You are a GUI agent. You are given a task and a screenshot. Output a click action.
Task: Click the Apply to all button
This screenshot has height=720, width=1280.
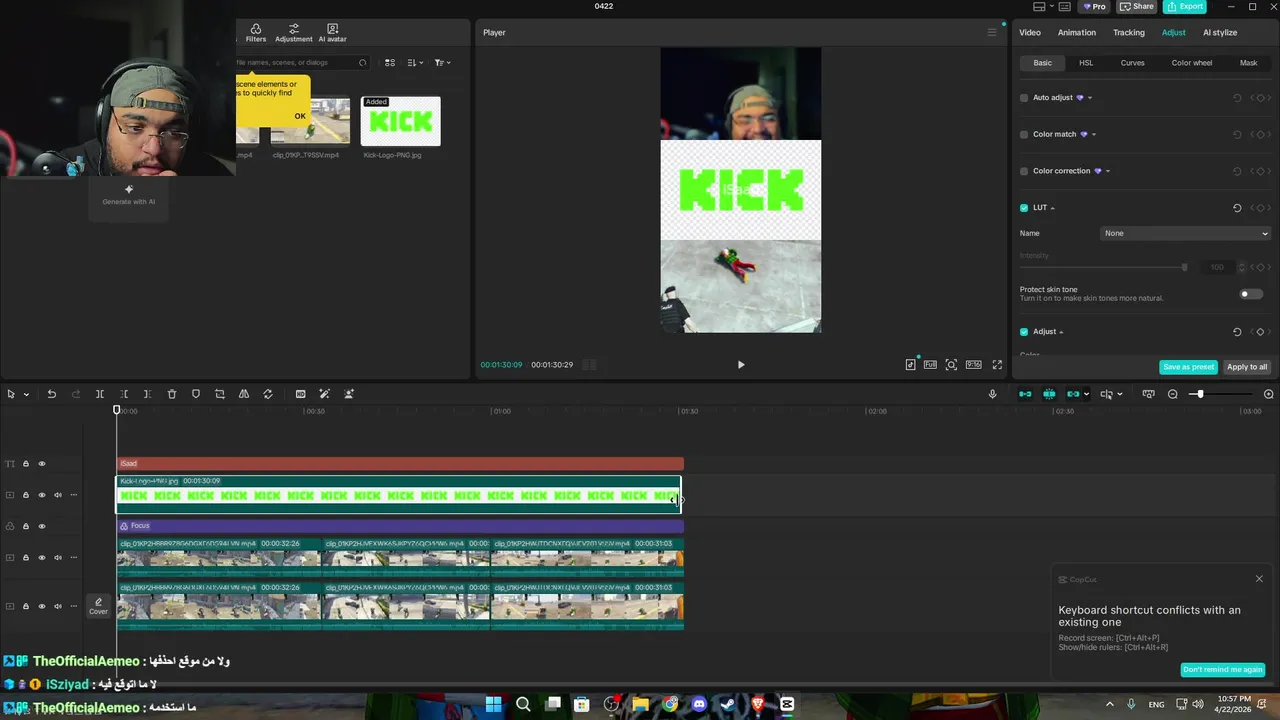1247,367
